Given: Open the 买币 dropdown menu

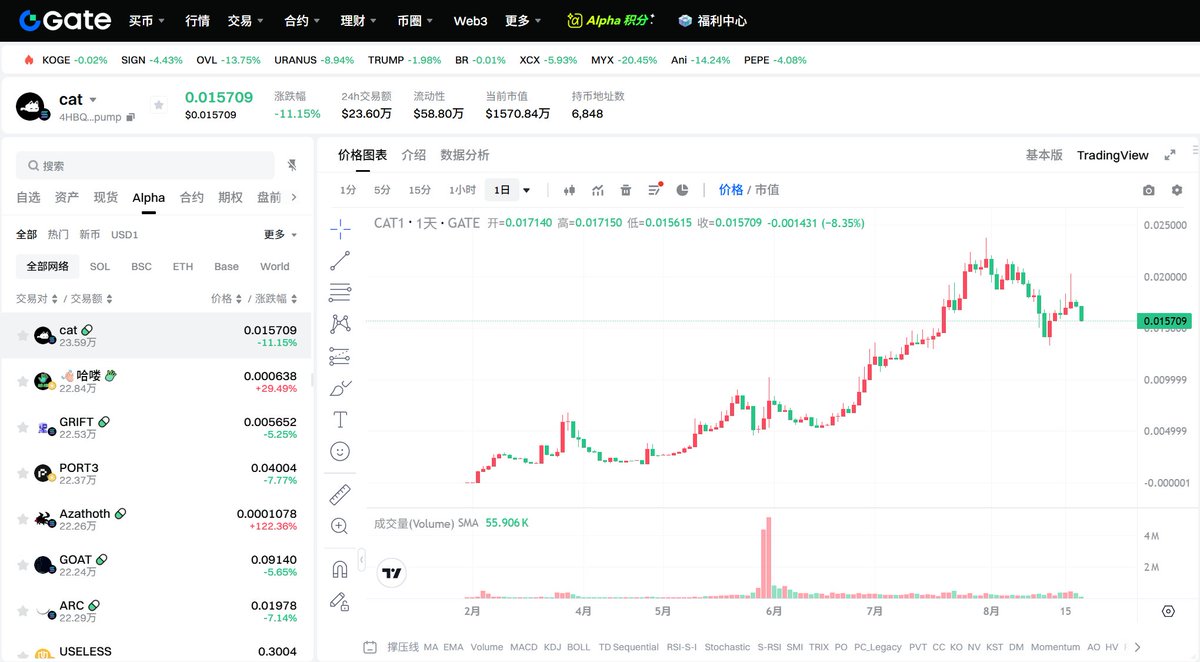Looking at the screenshot, I should tap(148, 20).
